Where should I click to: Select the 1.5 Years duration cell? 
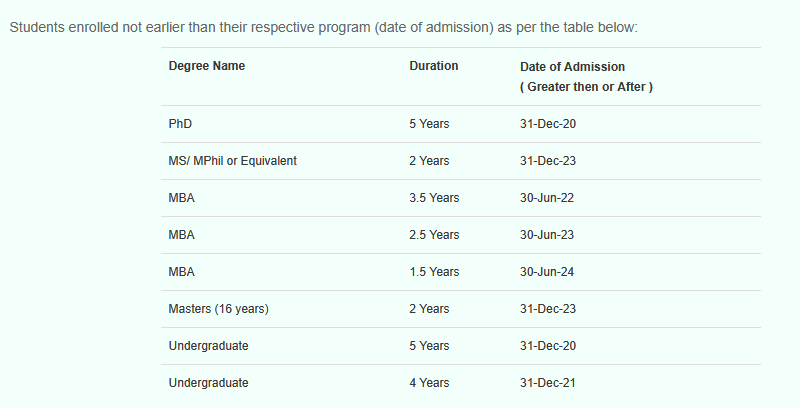pyautogui.click(x=434, y=272)
